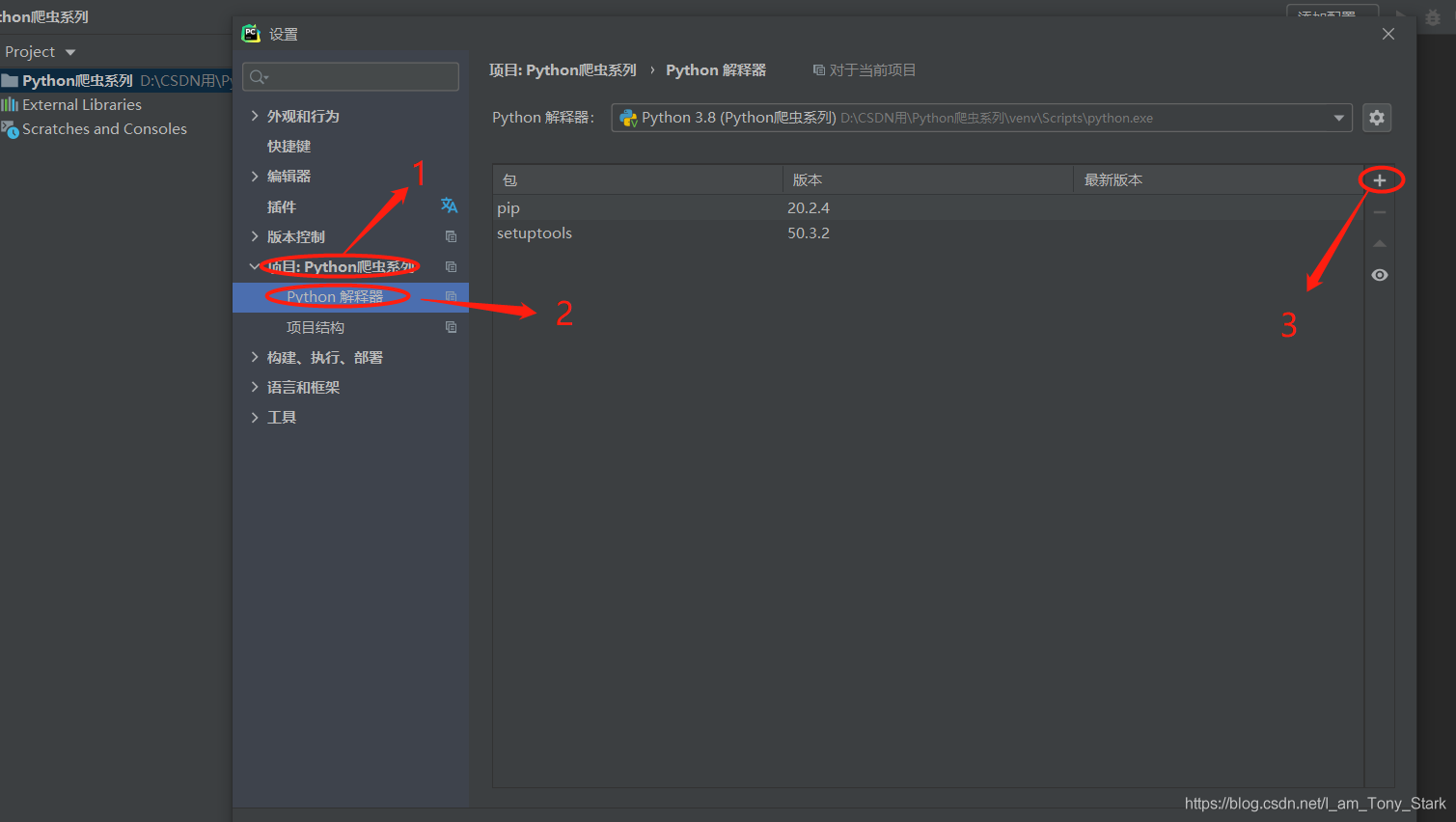The image size is (1456, 822).
Task: Toggle the eye icon to show early releases
Action: click(1379, 274)
